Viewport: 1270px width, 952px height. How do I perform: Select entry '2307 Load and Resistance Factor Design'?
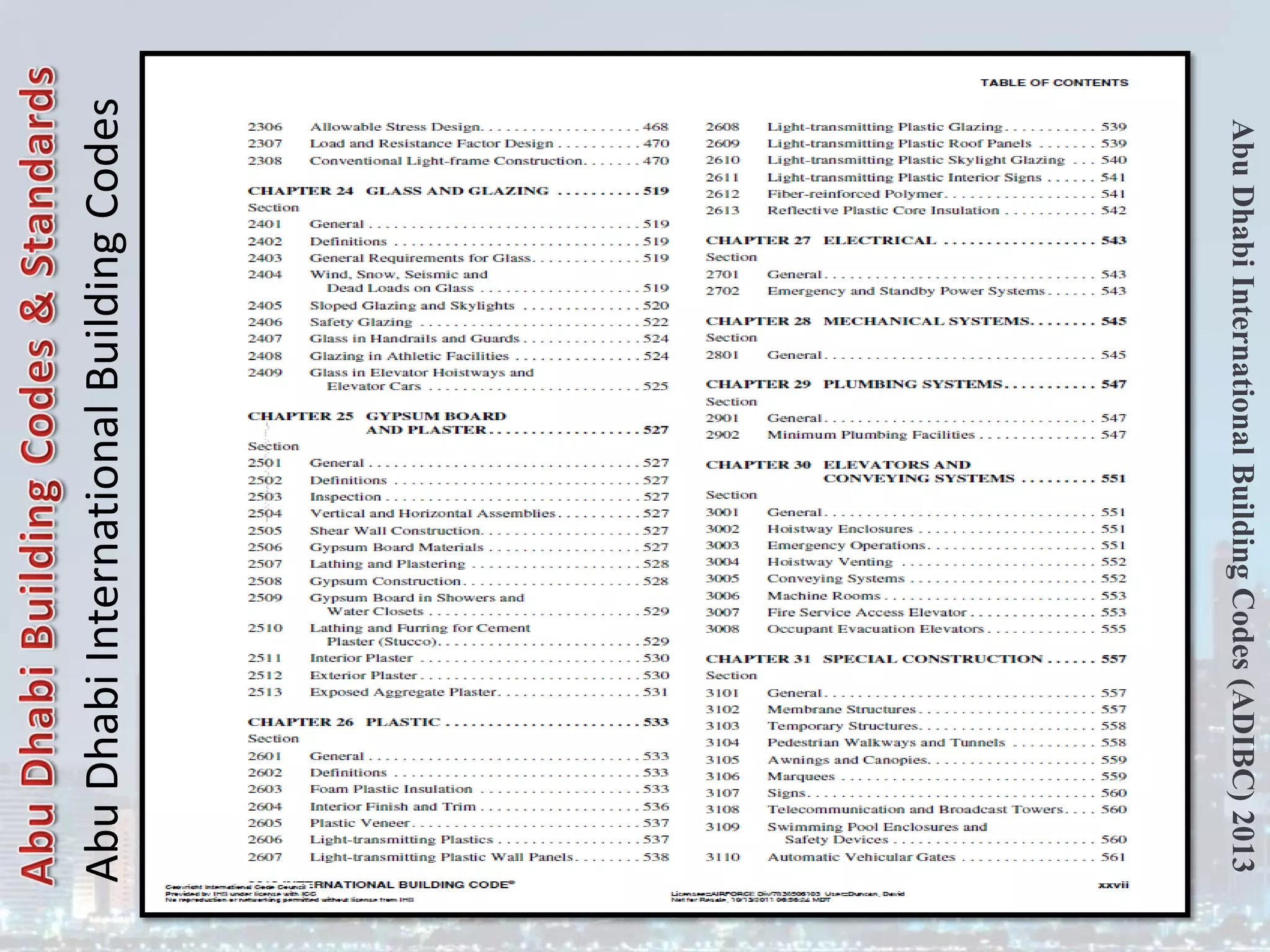(458, 143)
